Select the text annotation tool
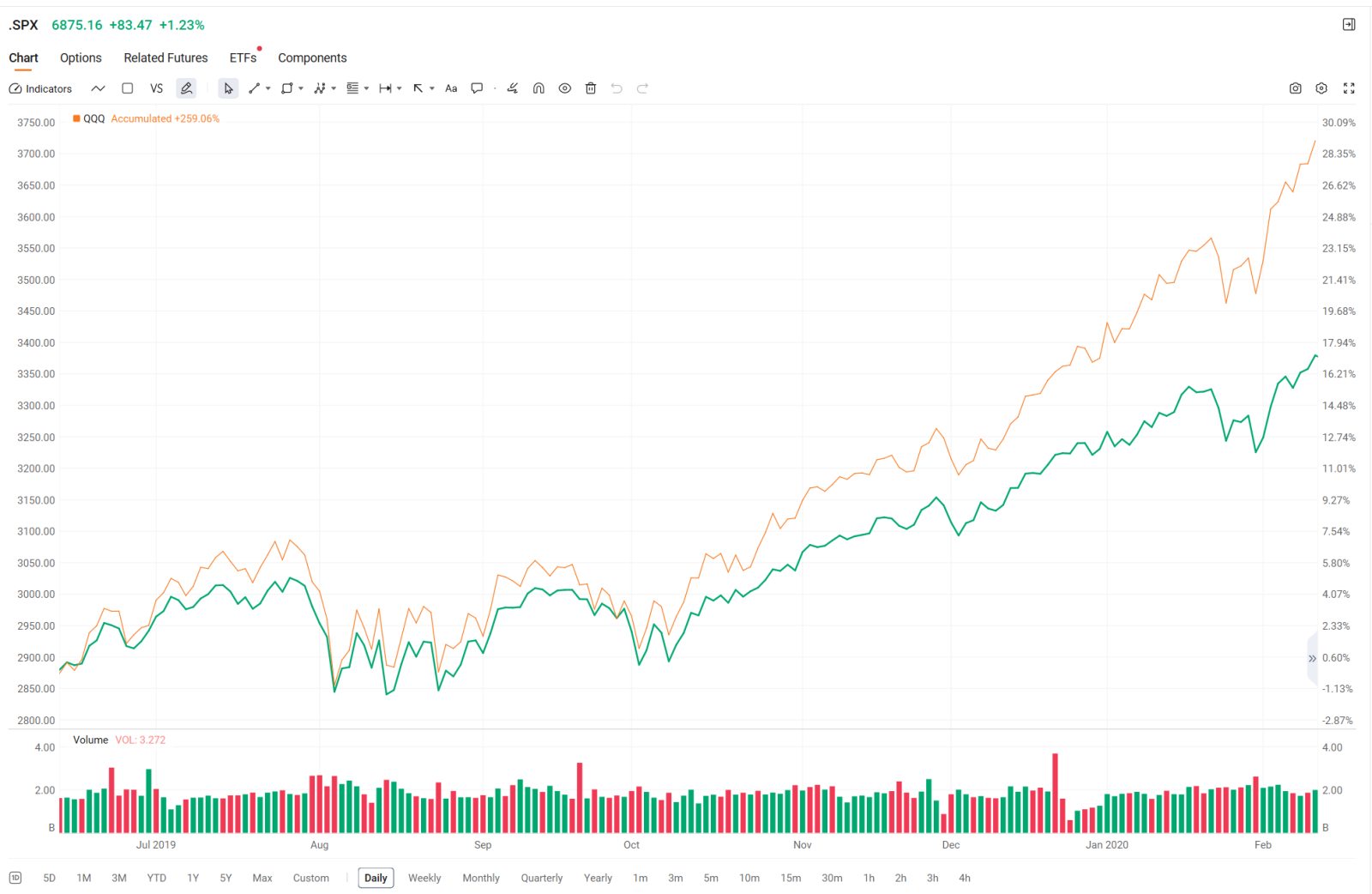The height and width of the screenshot is (894, 1372). tap(451, 88)
